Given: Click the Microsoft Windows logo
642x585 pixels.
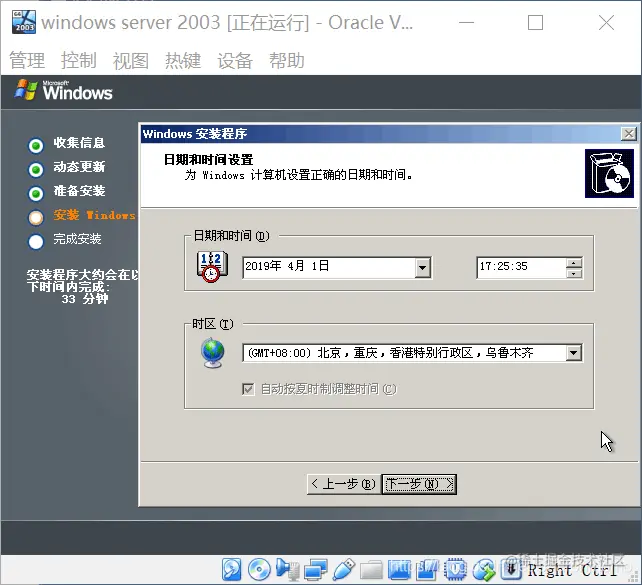Looking at the screenshot, I should click(x=64, y=90).
